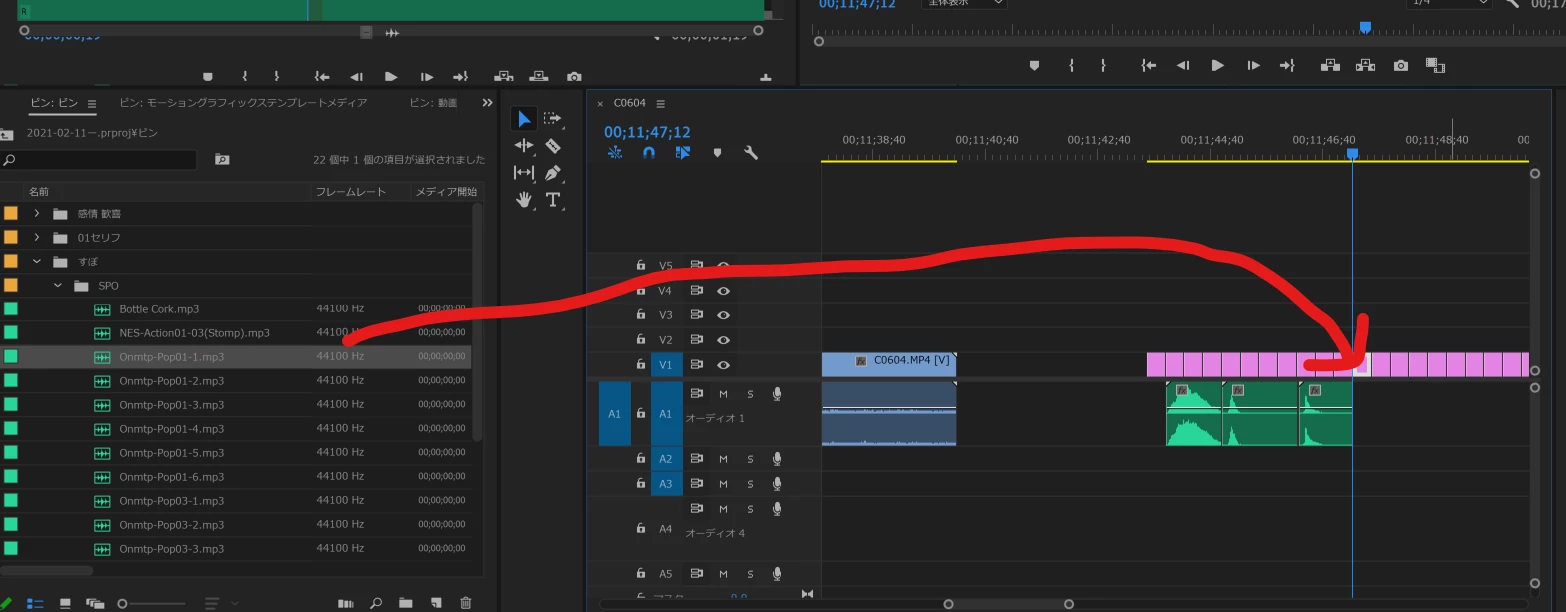Open sort icons dropdown at project panel bottom

point(221,603)
